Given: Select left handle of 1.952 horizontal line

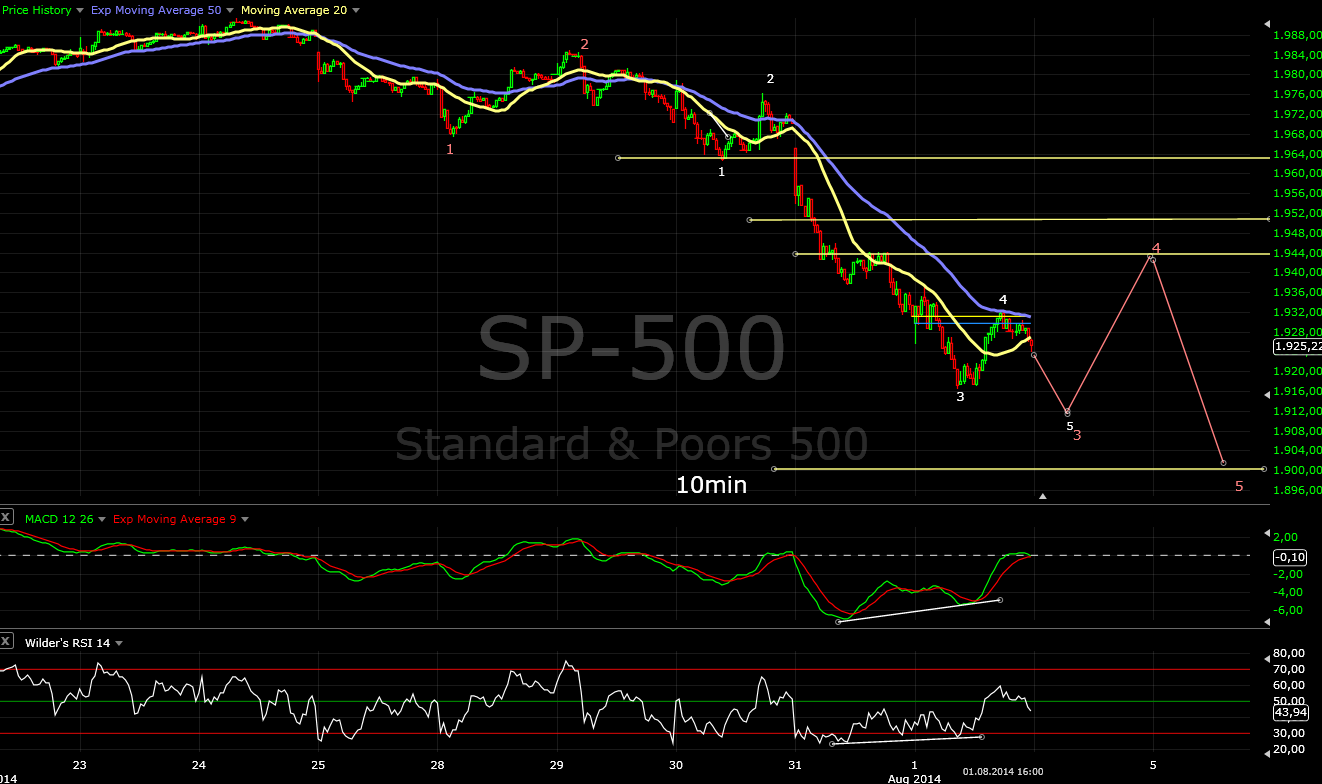Looking at the screenshot, I should click(749, 219).
